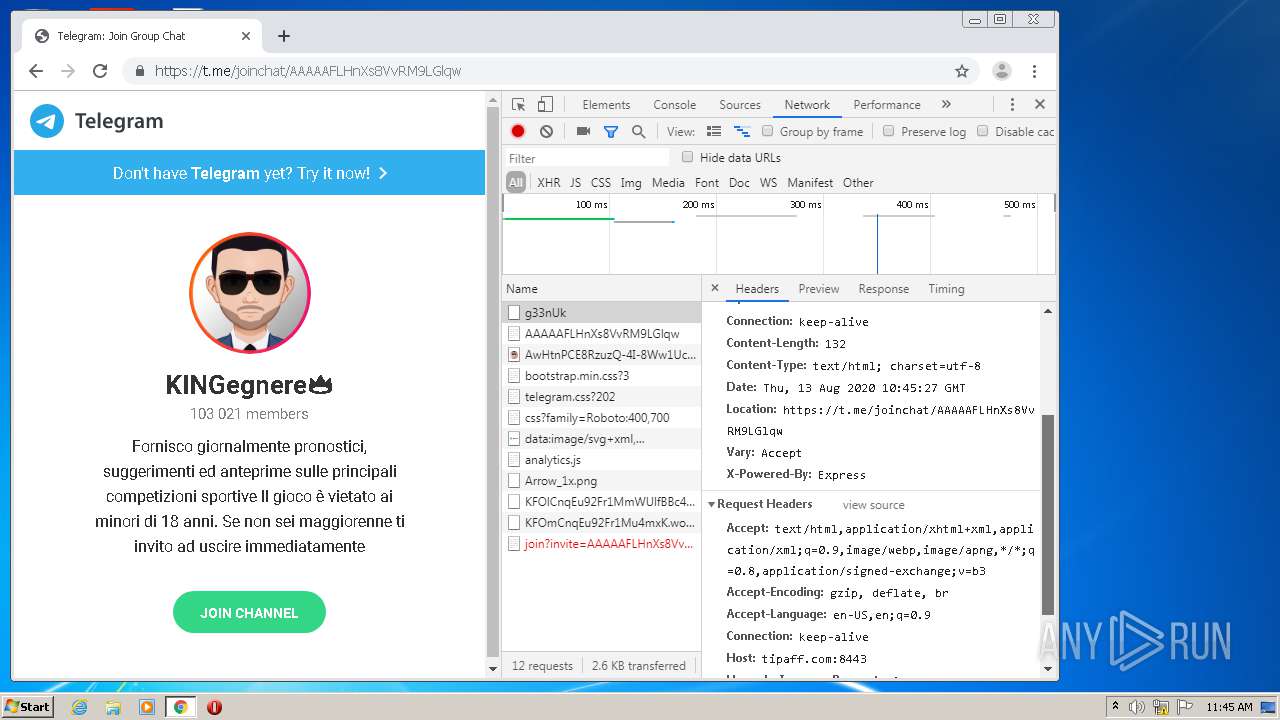Image resolution: width=1280 pixels, height=720 pixels.
Task: Click the JOIN CHANNEL button
Action: 249,612
